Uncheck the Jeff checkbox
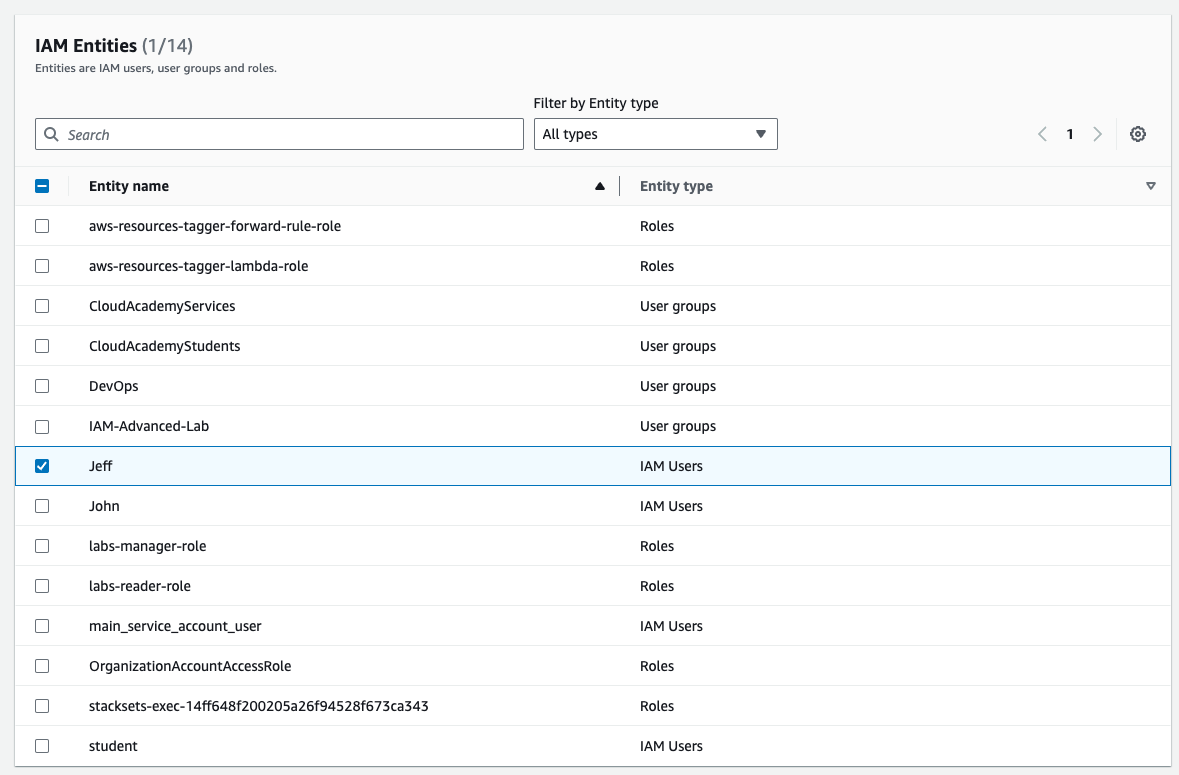1179x775 pixels. click(42, 466)
